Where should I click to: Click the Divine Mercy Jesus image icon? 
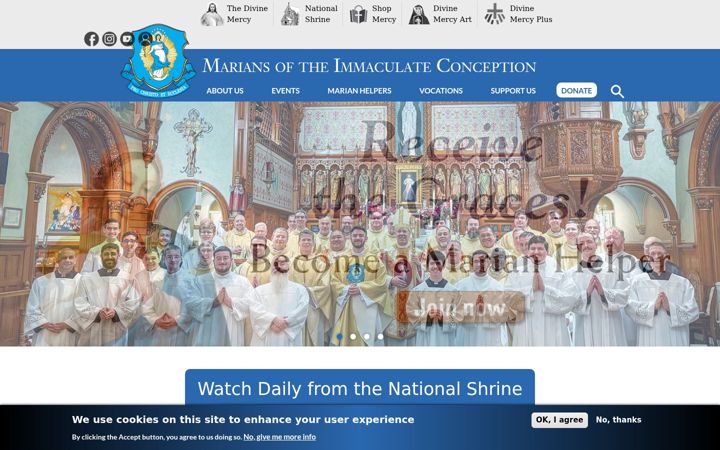click(x=212, y=14)
